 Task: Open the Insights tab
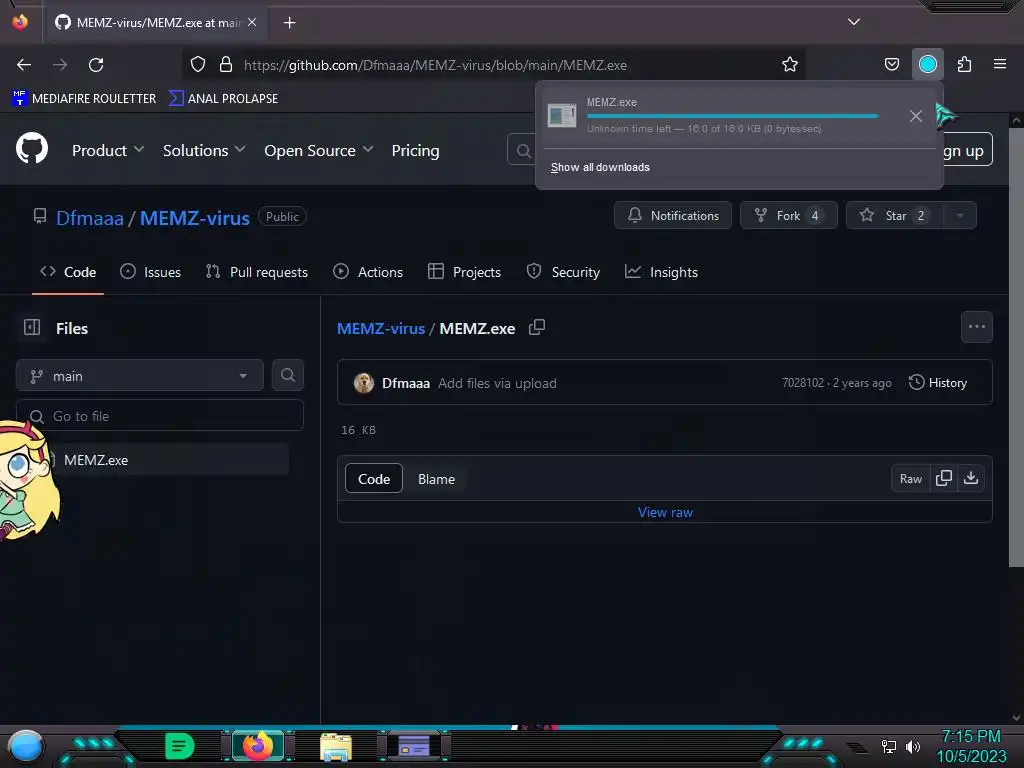click(661, 272)
